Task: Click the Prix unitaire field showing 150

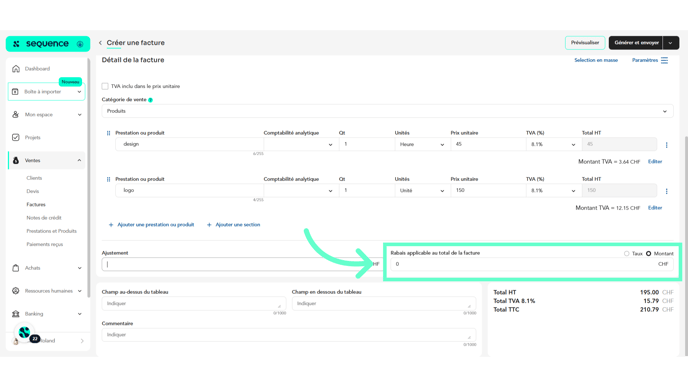Action: pyautogui.click(x=488, y=191)
